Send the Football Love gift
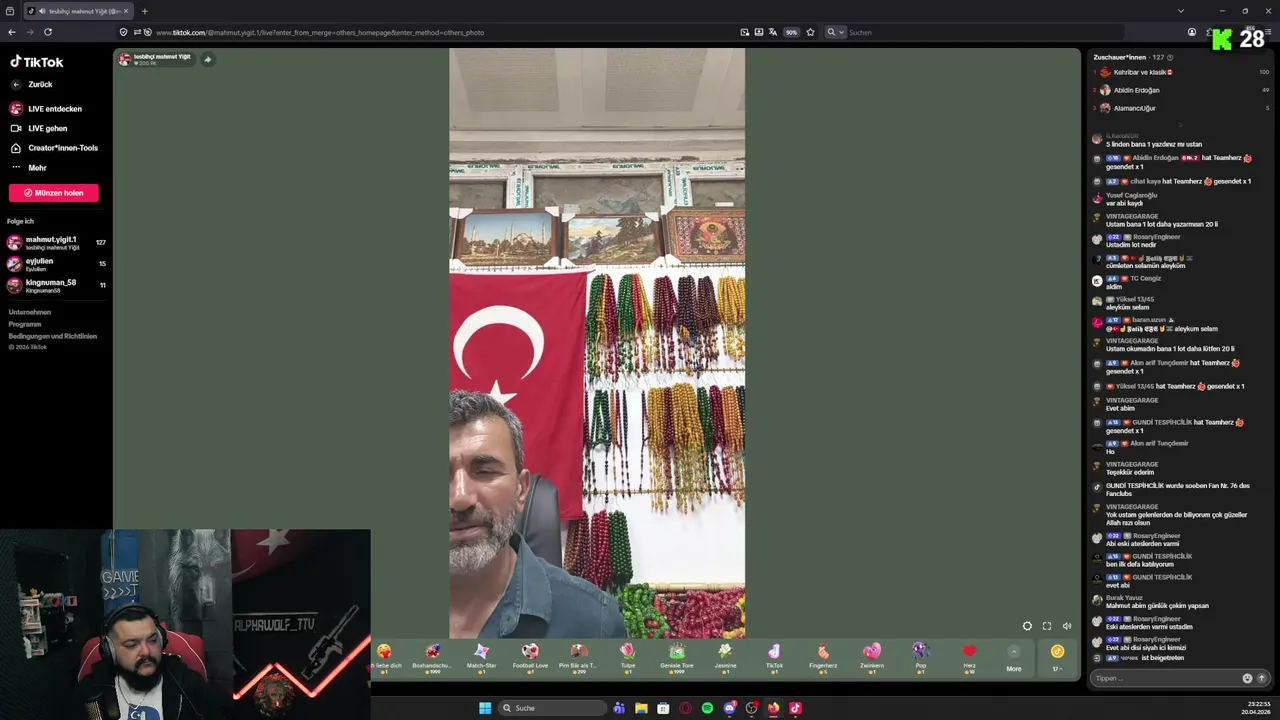 click(530, 656)
